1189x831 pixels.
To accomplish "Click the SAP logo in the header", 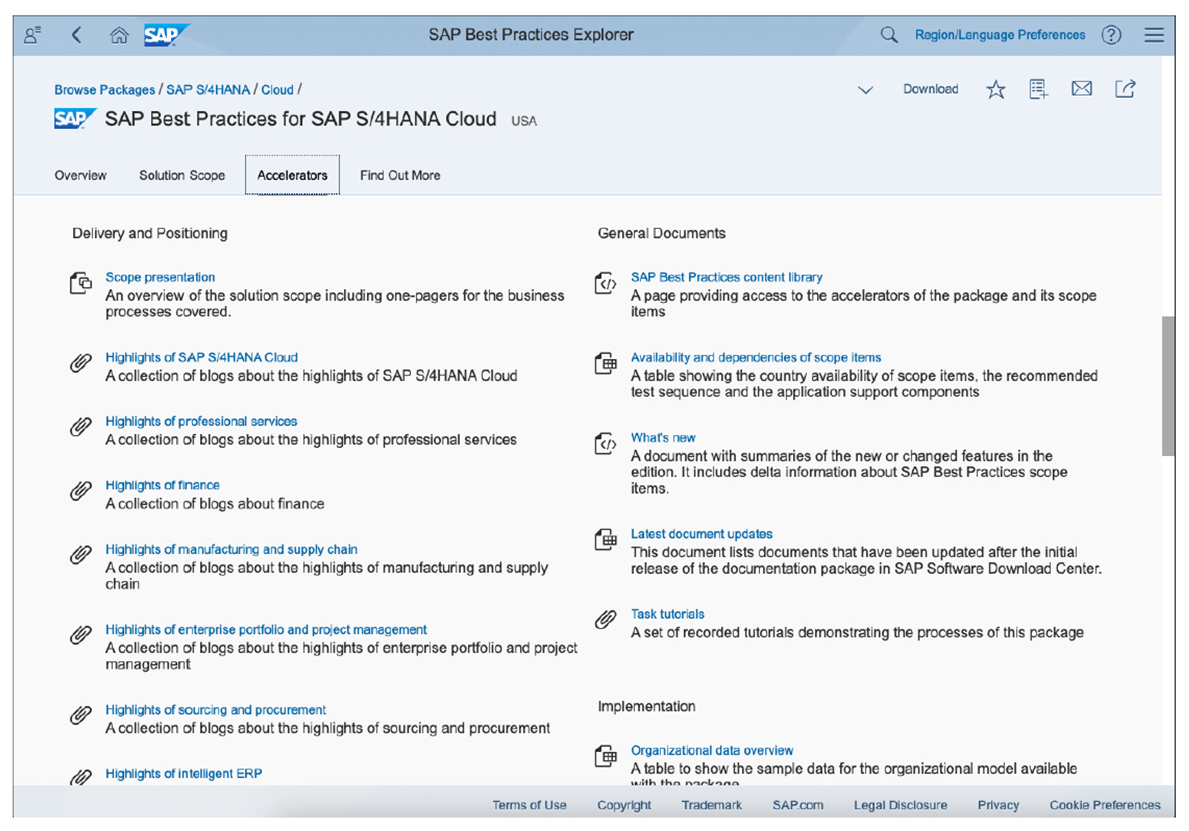I will pos(166,34).
